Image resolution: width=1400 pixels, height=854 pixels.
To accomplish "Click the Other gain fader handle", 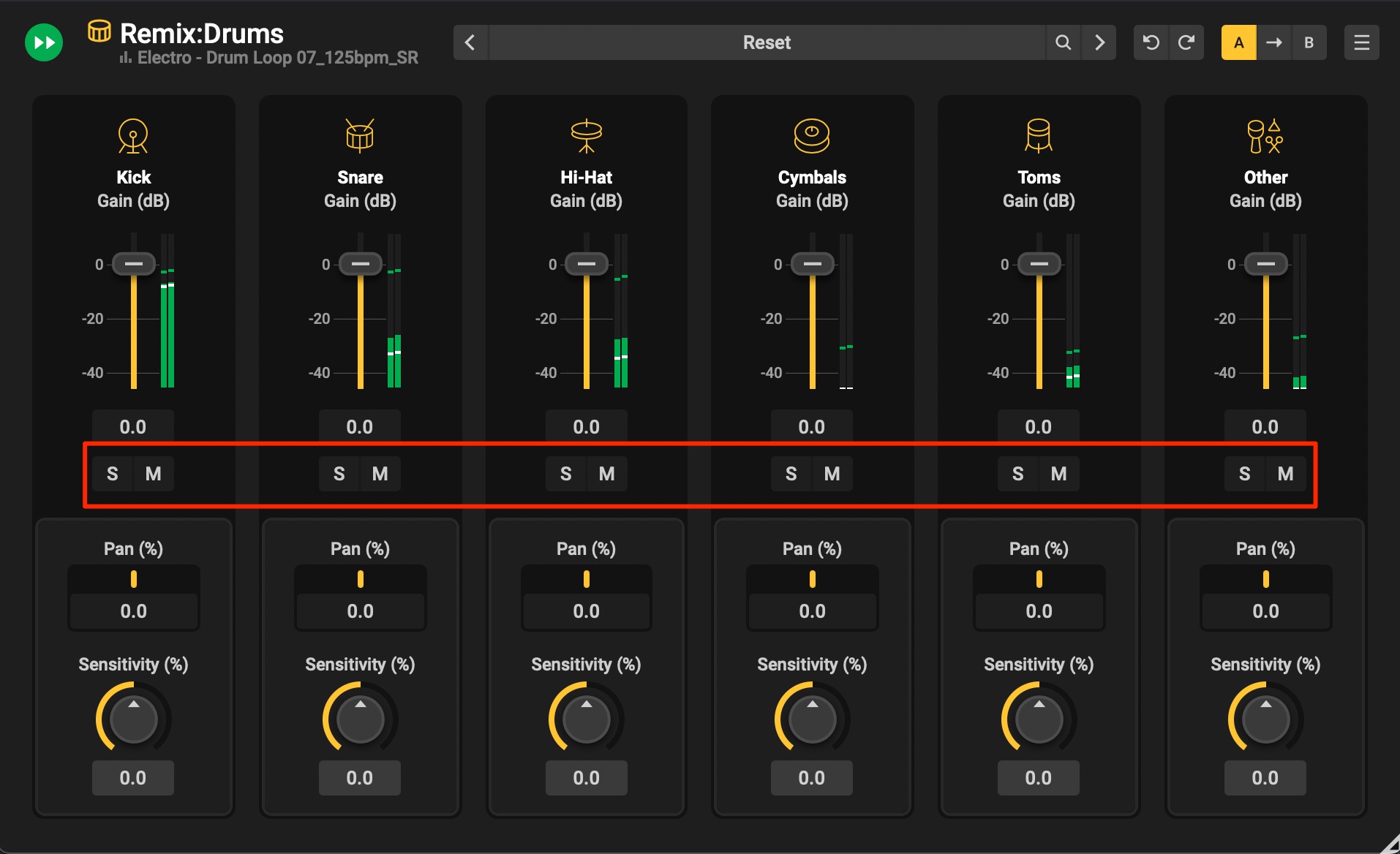I will 1266,263.
